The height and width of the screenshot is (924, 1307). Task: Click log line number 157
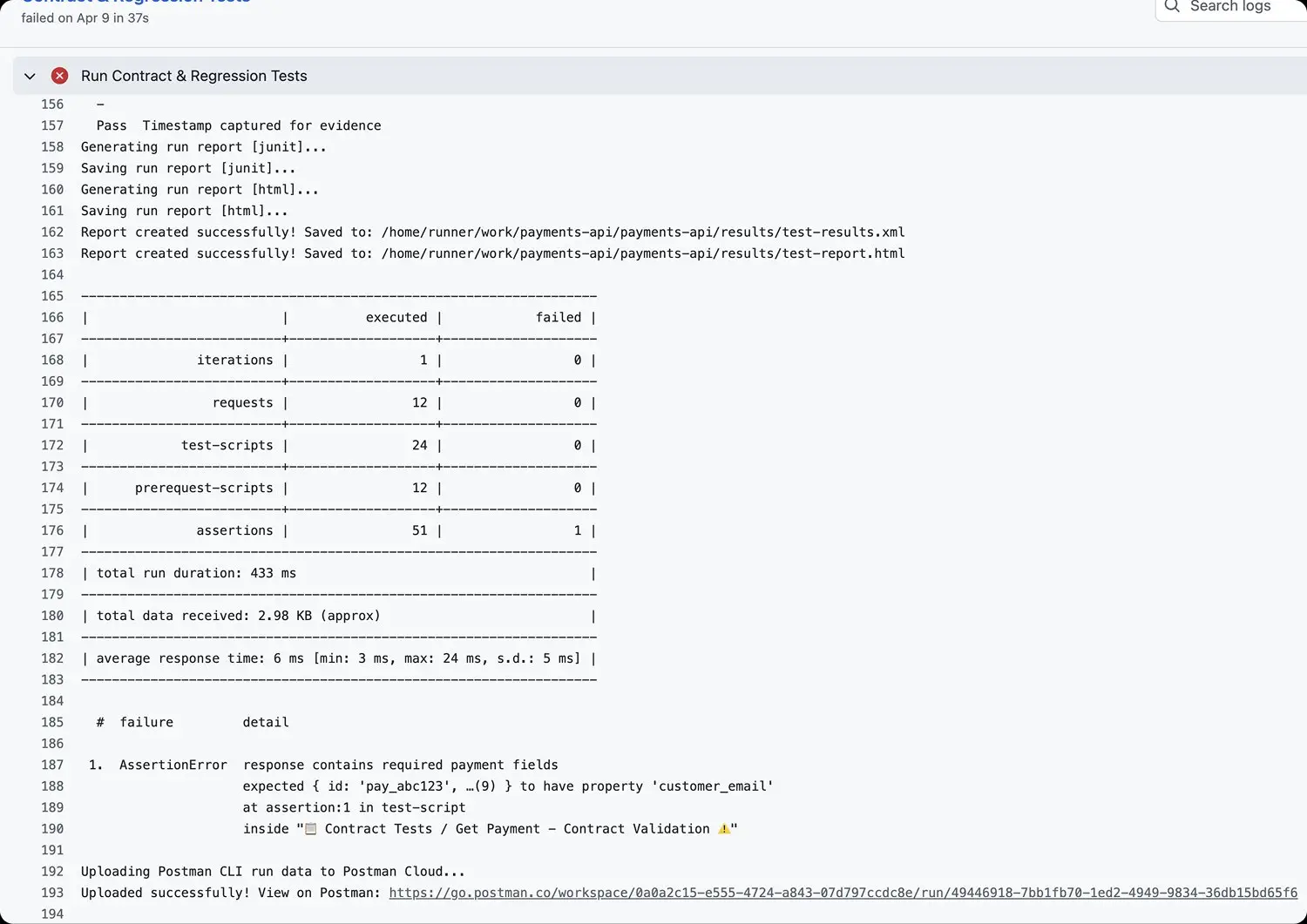pos(52,125)
